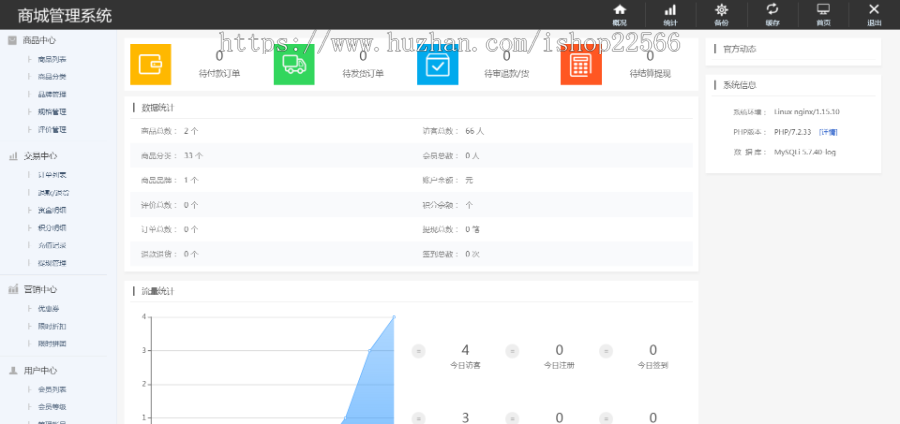Go to 品牌管理 page
The image size is (900, 424).
click(52, 94)
